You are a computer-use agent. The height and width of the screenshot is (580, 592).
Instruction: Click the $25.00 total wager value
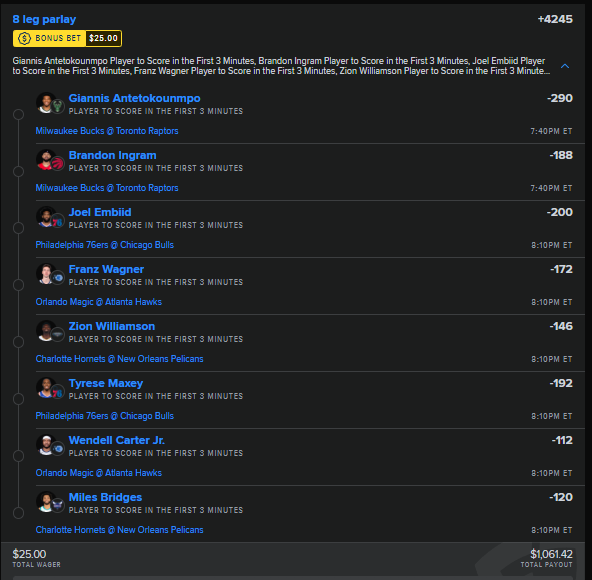29,554
